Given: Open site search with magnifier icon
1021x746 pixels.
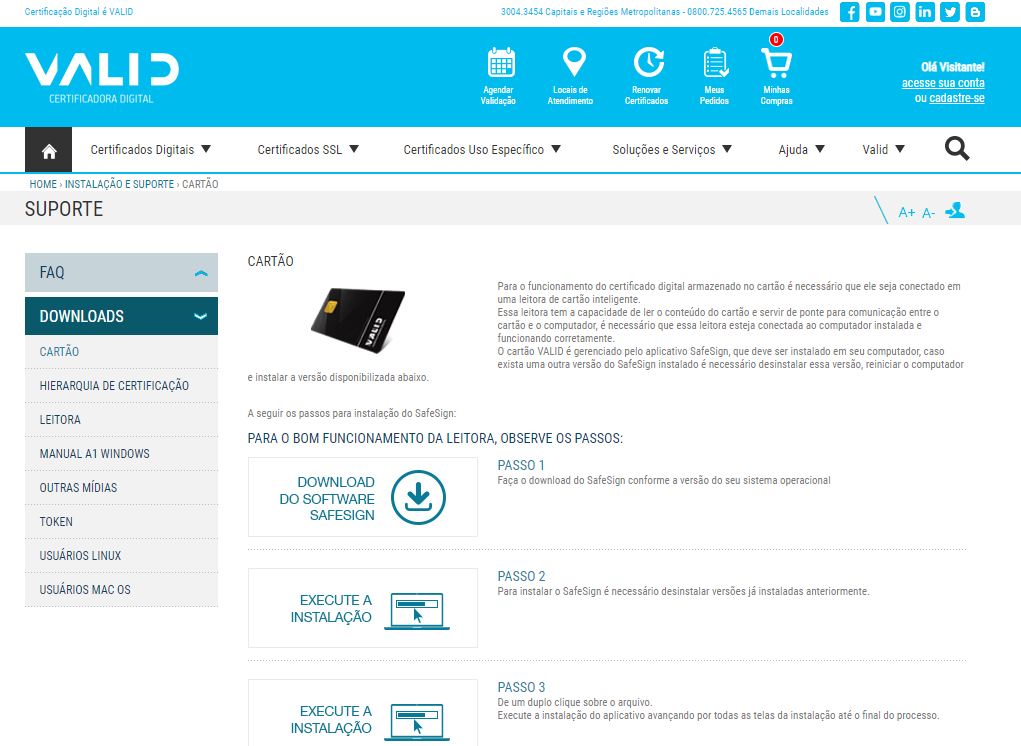Looking at the screenshot, I should [957, 149].
